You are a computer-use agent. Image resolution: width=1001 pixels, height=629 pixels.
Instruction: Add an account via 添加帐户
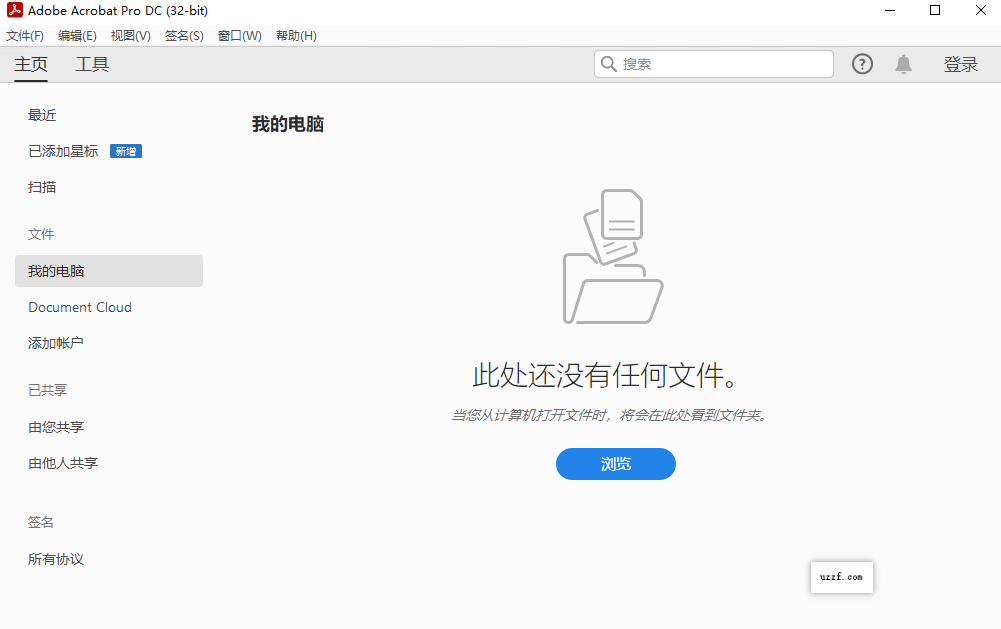pyautogui.click(x=57, y=342)
